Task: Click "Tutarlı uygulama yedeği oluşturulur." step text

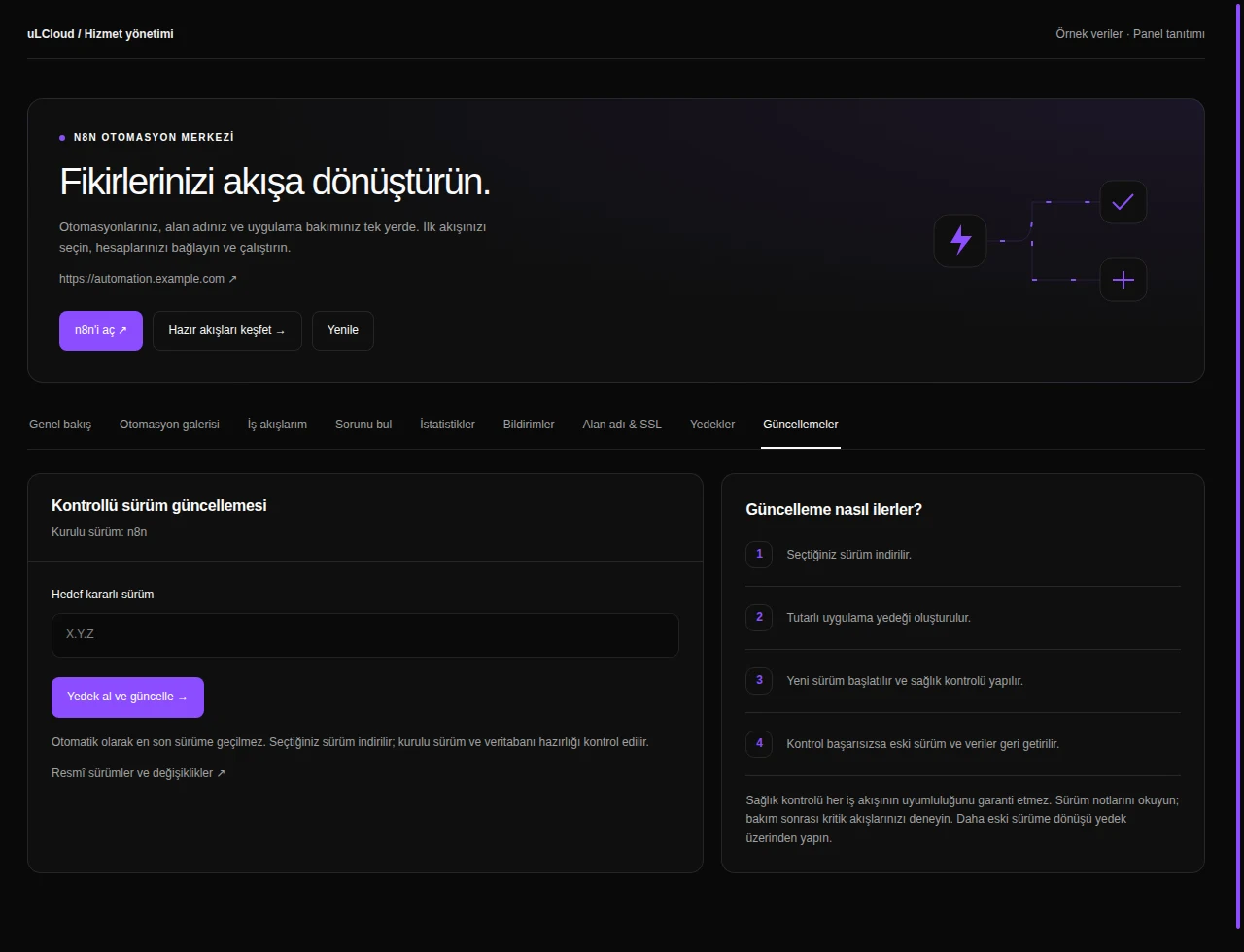Action: click(x=879, y=618)
